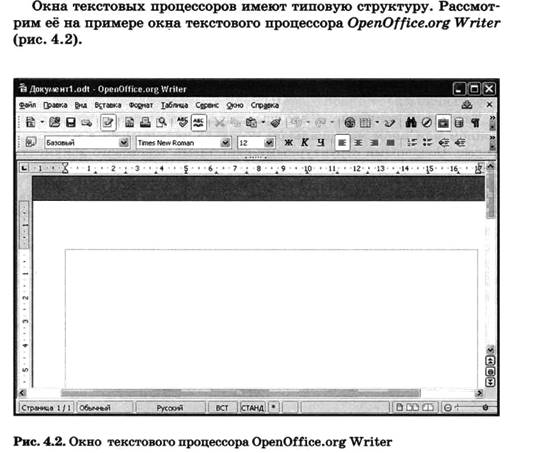The height and width of the screenshot is (453, 542).
Task: Open the Формат menu
Action: click(x=141, y=105)
